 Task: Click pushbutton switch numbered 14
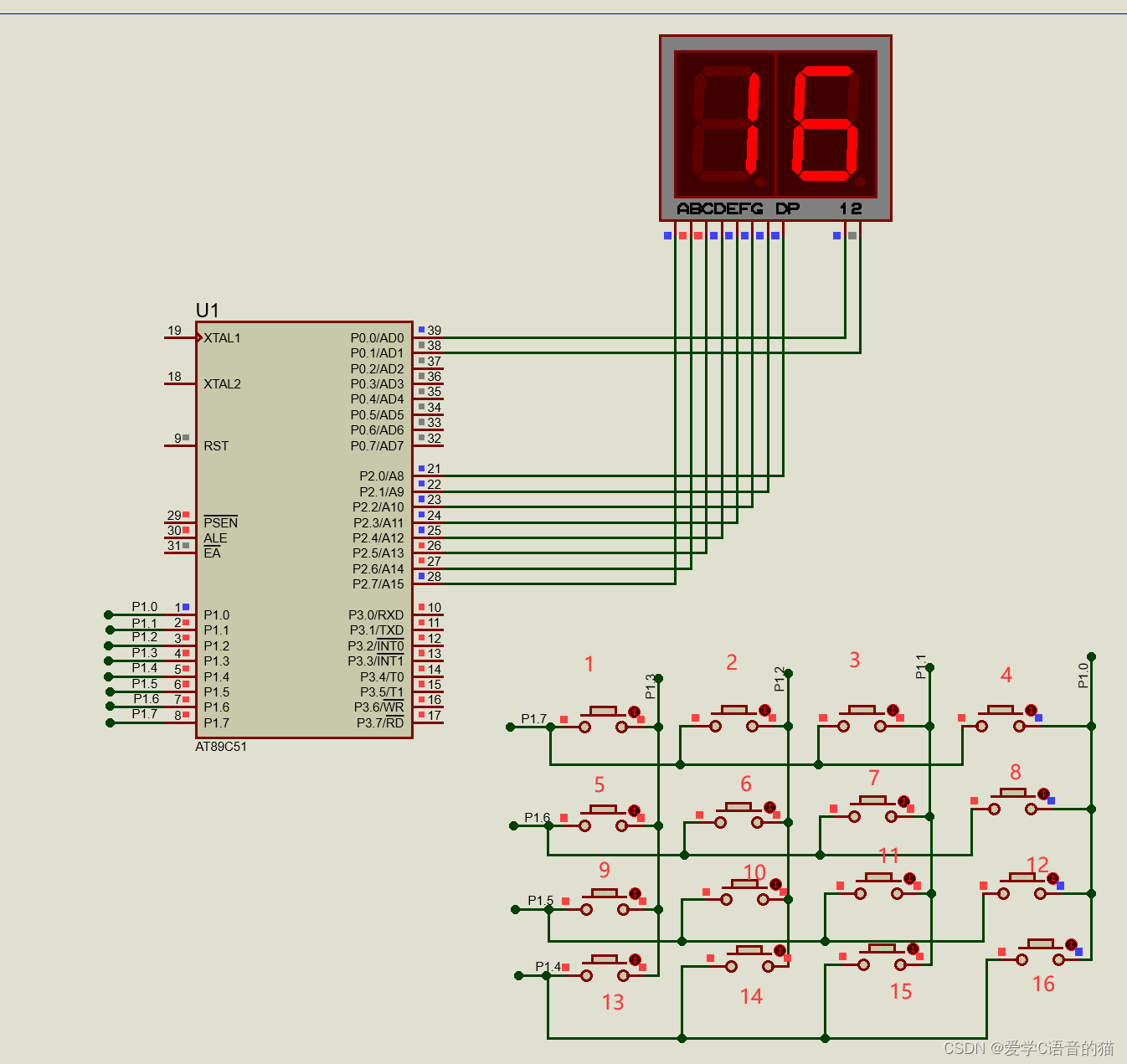pyautogui.click(x=749, y=959)
